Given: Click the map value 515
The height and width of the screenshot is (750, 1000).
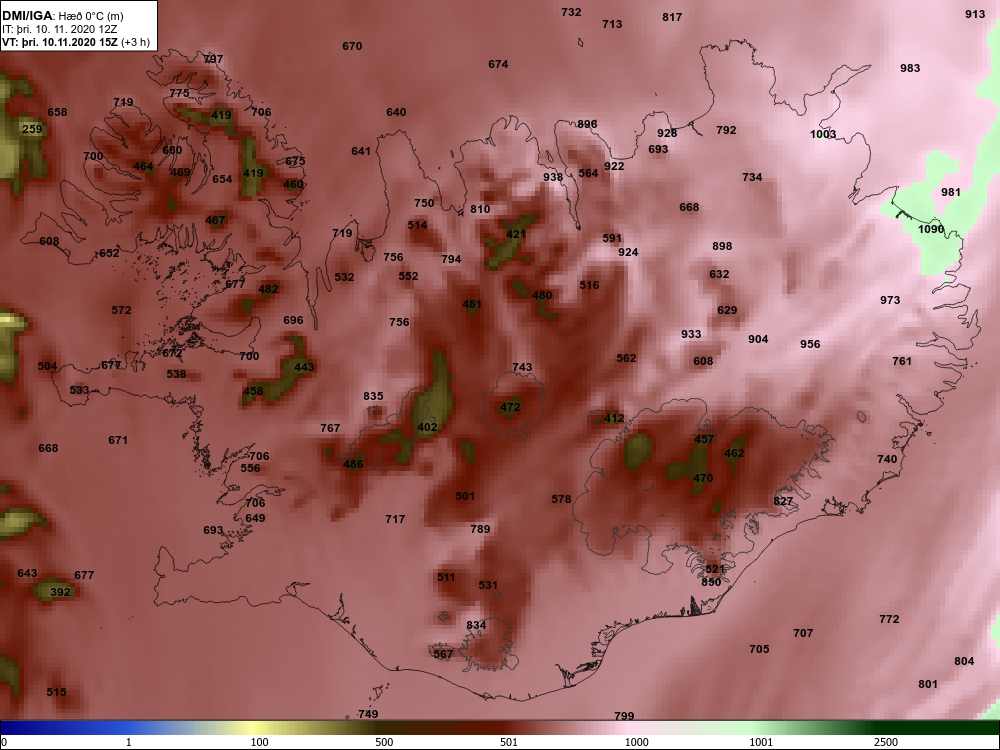Looking at the screenshot, I should tap(56, 692).
